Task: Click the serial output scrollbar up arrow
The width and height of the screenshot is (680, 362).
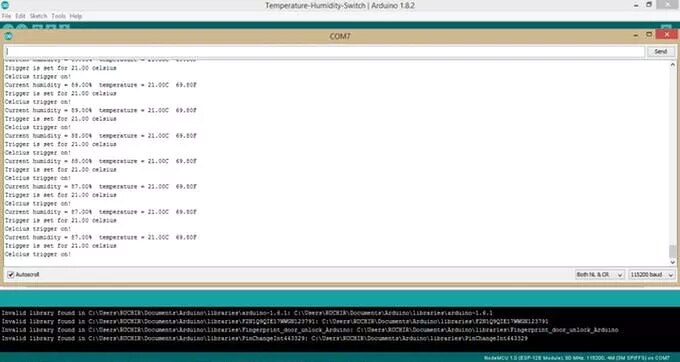Action: pyautogui.click(x=673, y=65)
